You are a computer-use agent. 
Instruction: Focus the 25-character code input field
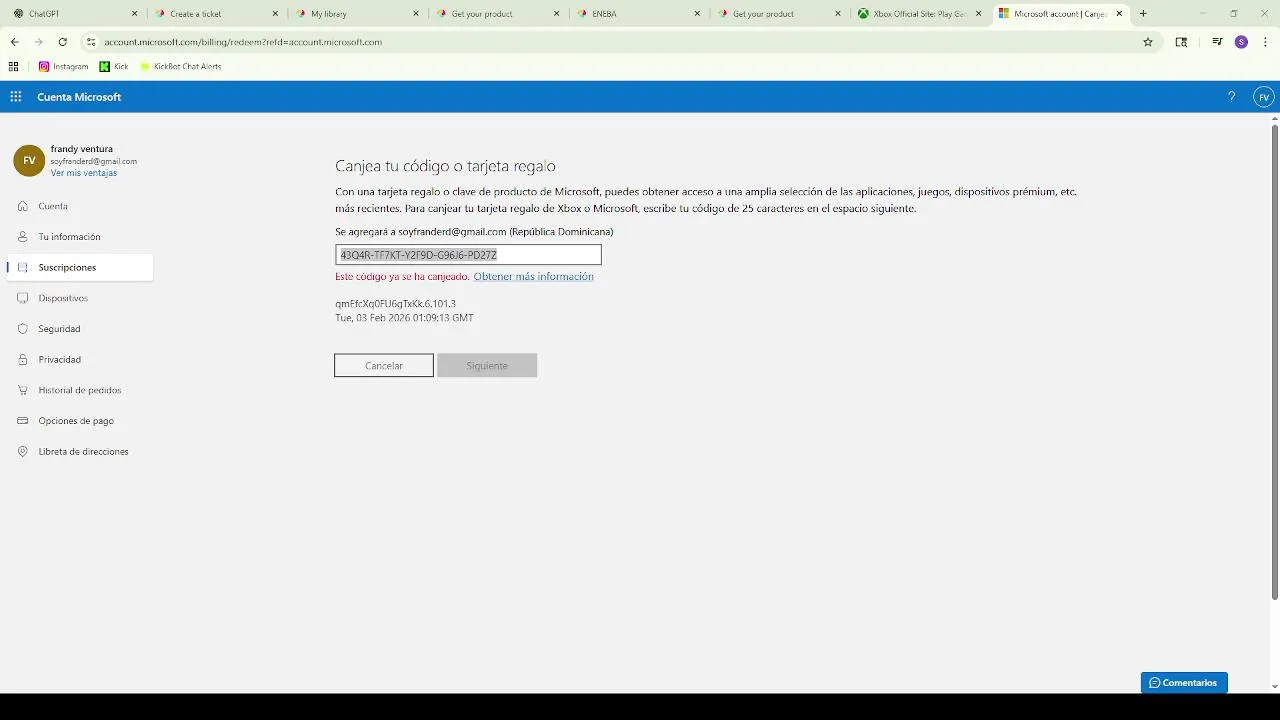click(468, 255)
